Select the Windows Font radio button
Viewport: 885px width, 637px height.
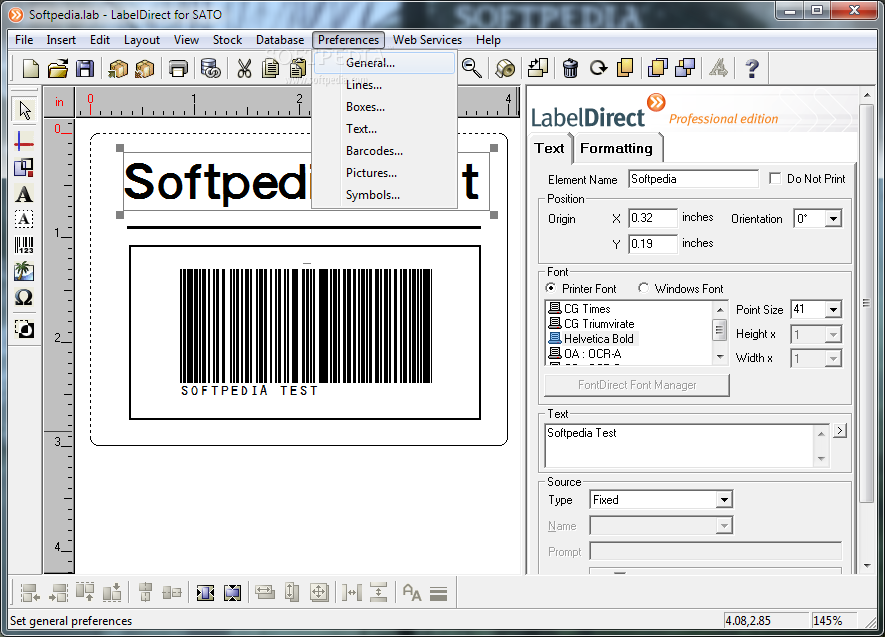(x=643, y=288)
